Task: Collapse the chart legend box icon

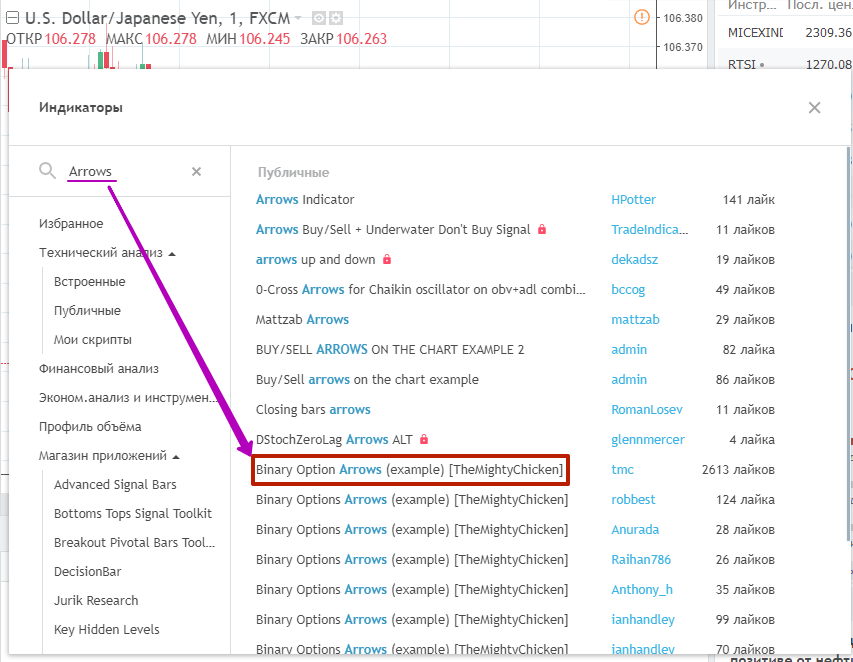Action: tap(14, 18)
